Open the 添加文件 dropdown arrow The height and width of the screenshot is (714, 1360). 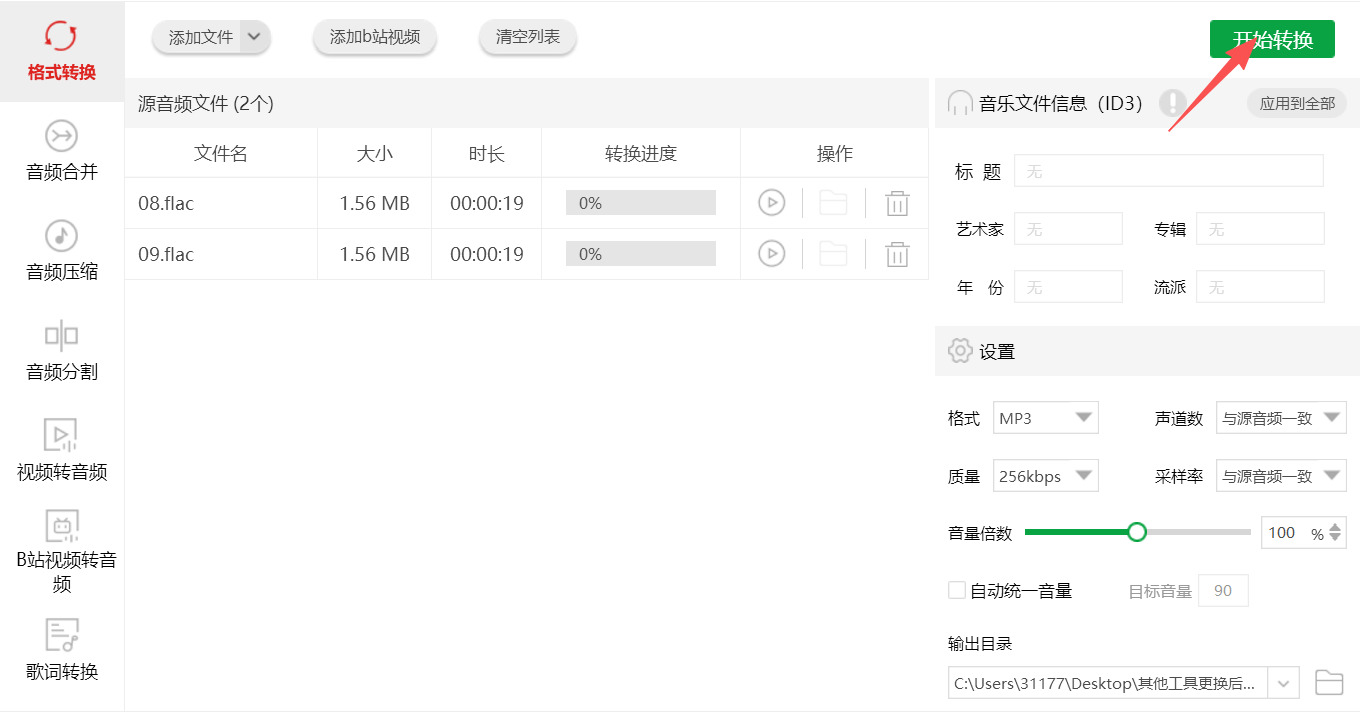(x=255, y=38)
